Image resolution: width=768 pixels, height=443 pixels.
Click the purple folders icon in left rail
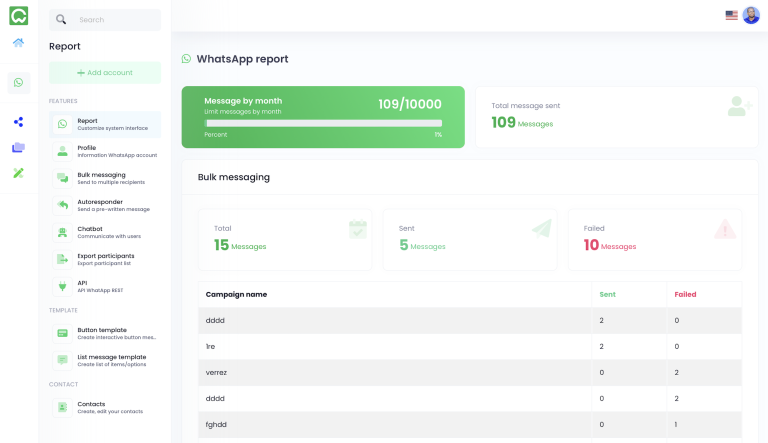click(18, 148)
